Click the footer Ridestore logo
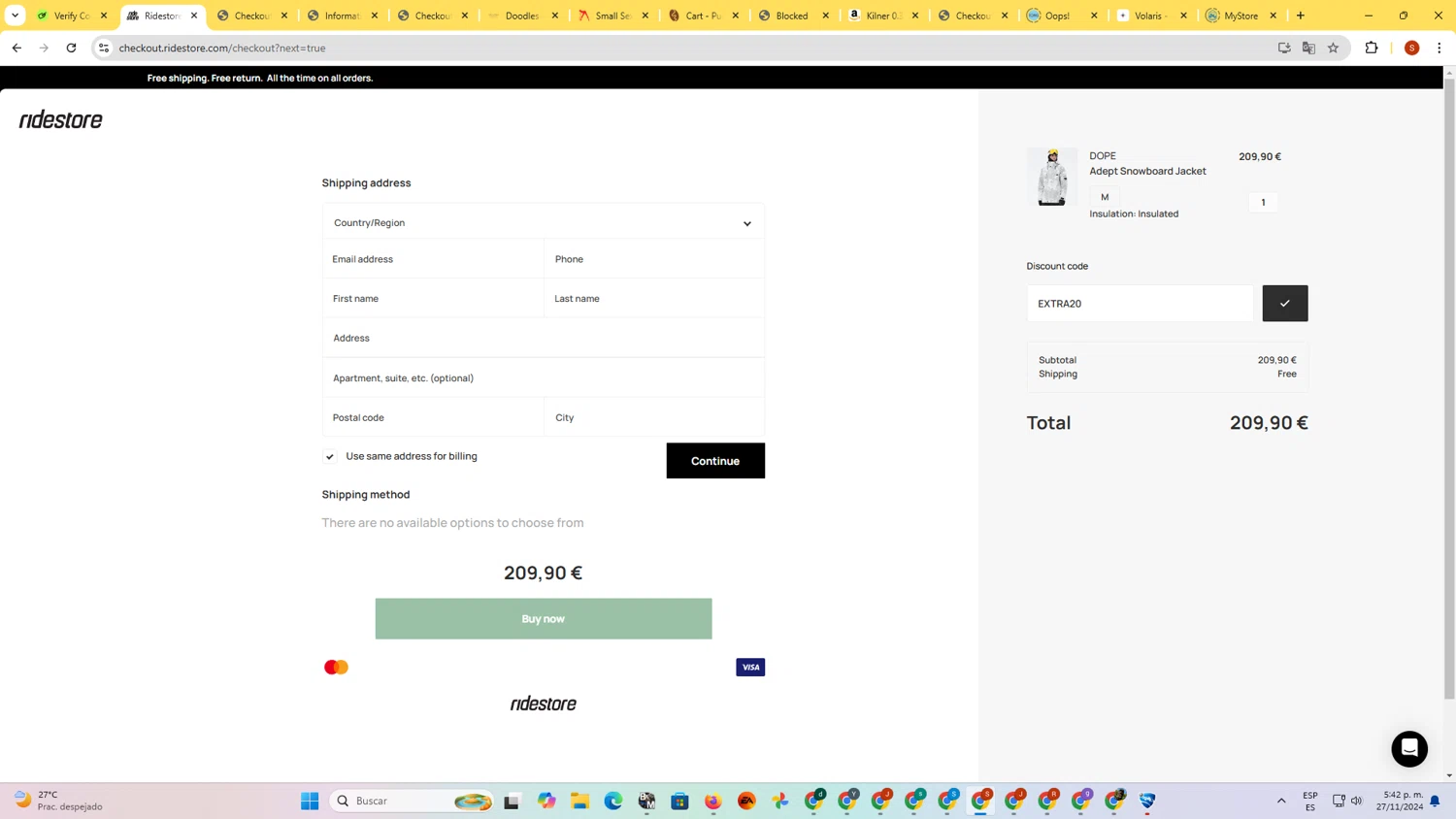 543,704
